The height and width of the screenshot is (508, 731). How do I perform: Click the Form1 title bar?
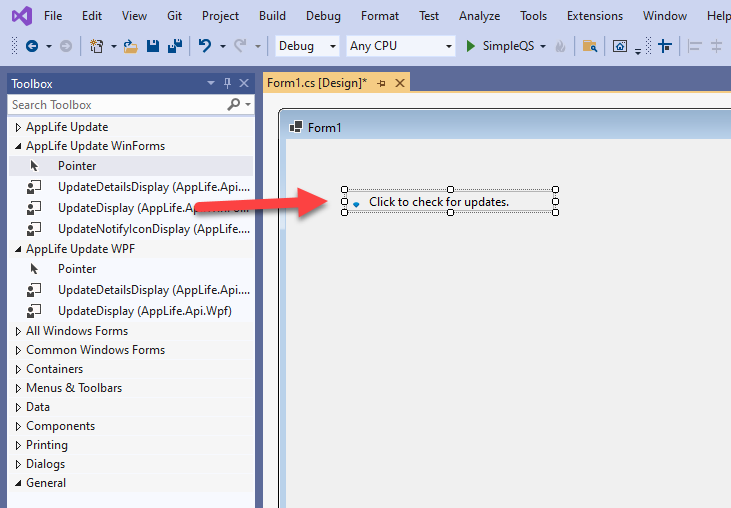pyautogui.click(x=506, y=127)
